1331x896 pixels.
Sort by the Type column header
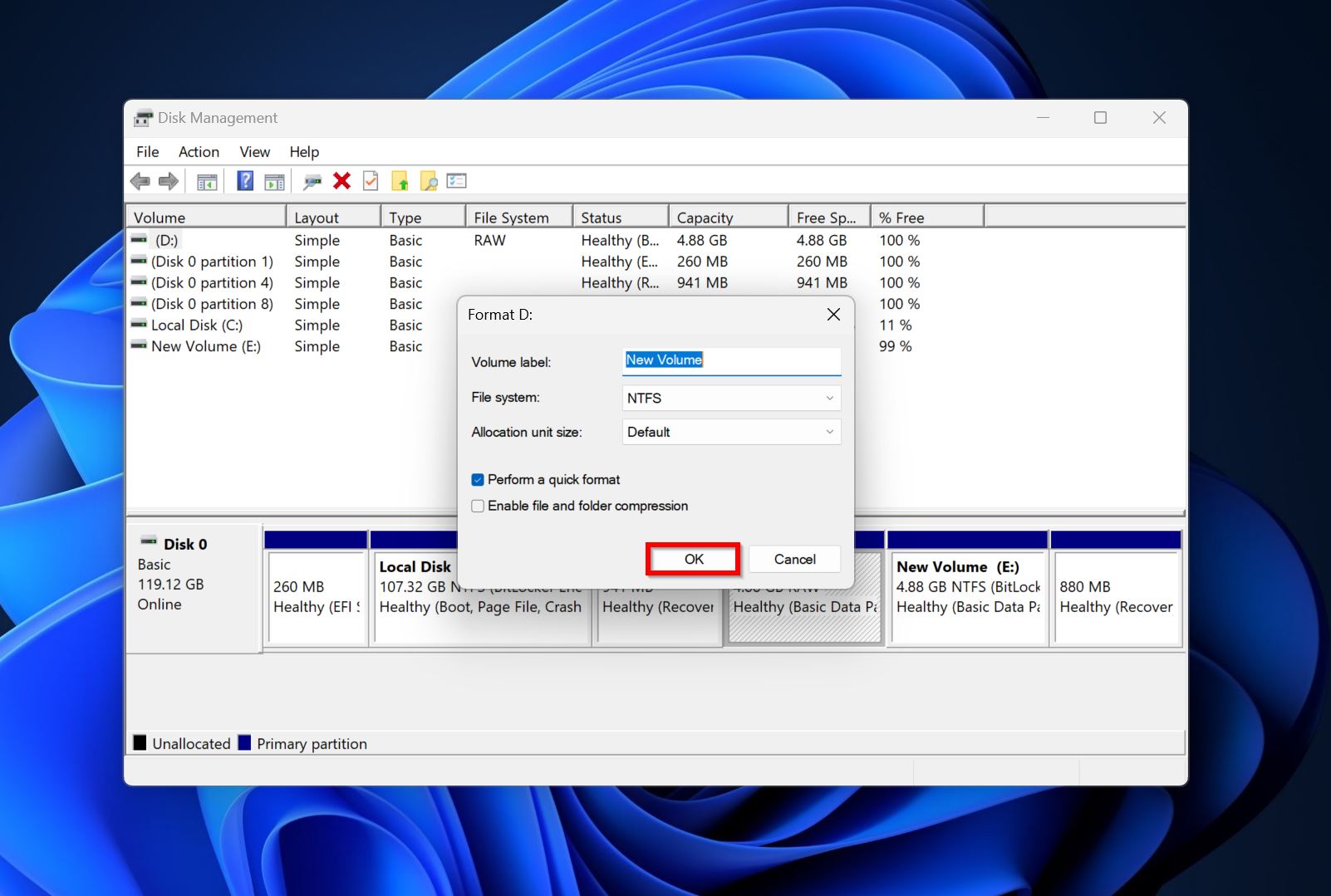click(x=424, y=218)
